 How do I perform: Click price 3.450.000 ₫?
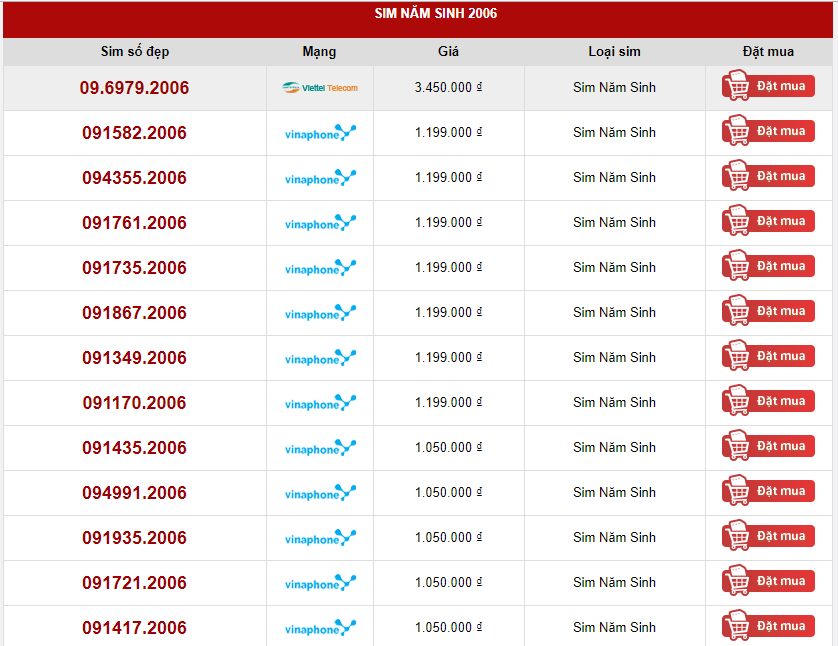click(x=448, y=87)
